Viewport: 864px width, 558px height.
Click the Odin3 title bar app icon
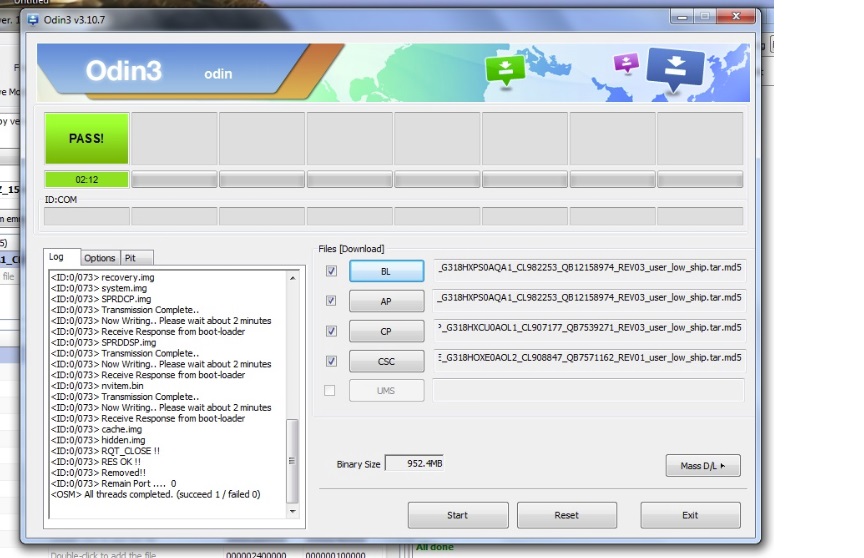click(x=33, y=20)
